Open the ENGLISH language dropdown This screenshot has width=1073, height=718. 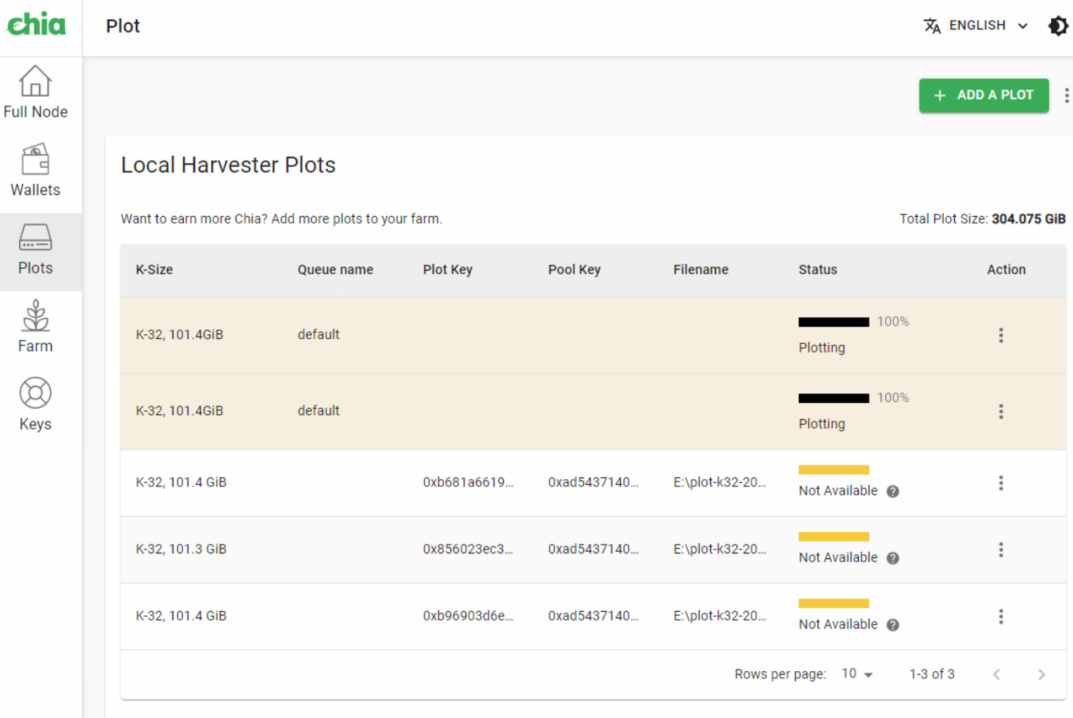pos(975,25)
